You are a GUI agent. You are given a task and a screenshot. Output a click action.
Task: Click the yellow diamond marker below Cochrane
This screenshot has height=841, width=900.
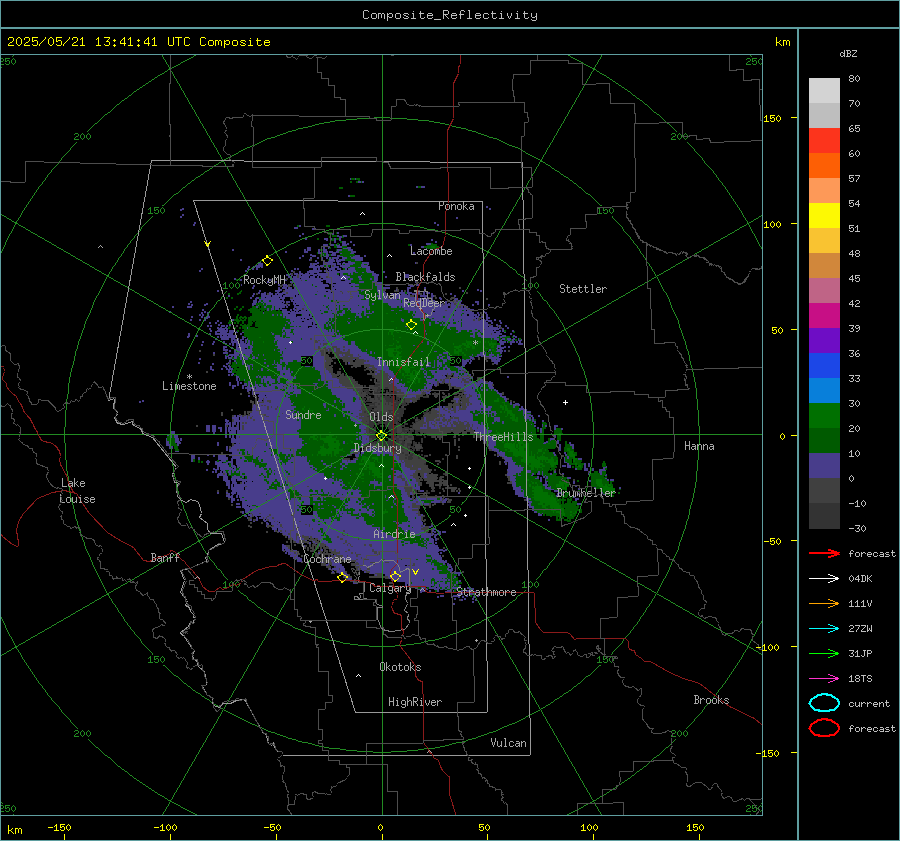point(342,577)
